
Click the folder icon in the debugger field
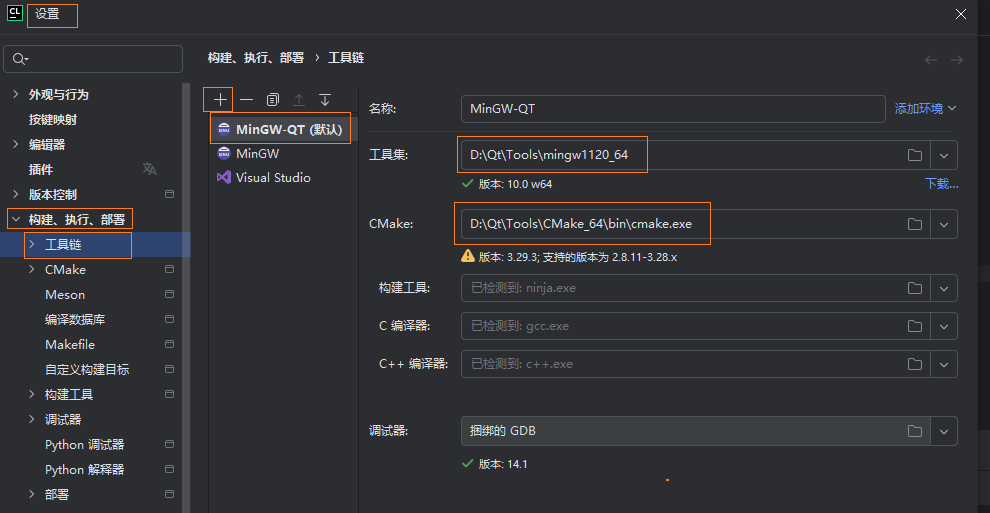pos(914,431)
